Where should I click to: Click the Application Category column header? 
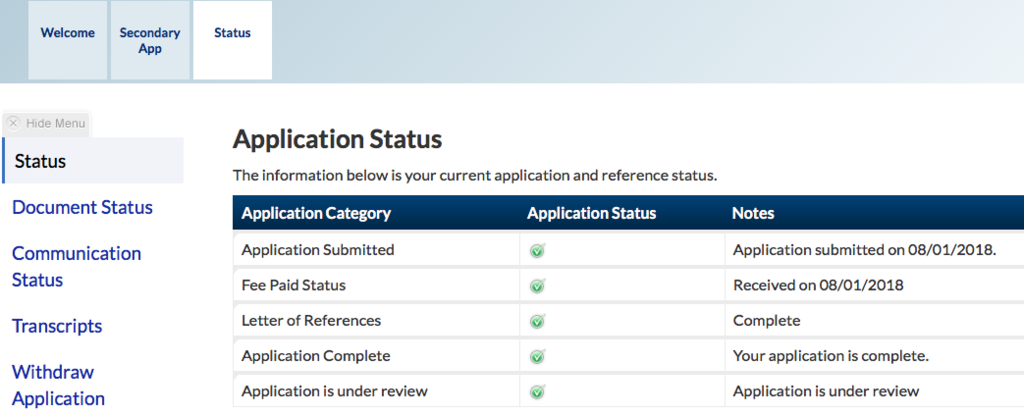click(316, 213)
